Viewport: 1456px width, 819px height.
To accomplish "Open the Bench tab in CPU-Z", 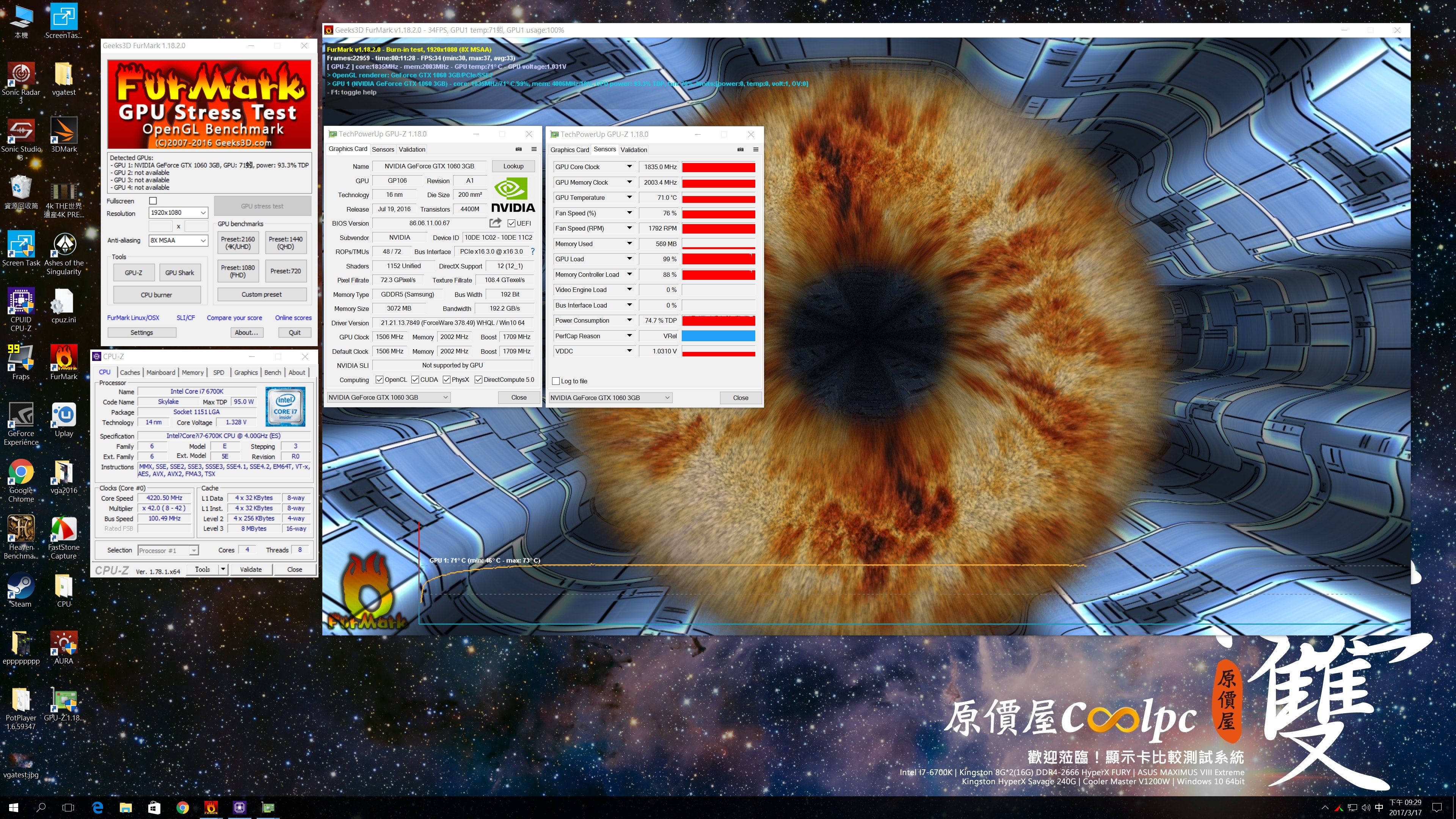I will click(x=273, y=372).
